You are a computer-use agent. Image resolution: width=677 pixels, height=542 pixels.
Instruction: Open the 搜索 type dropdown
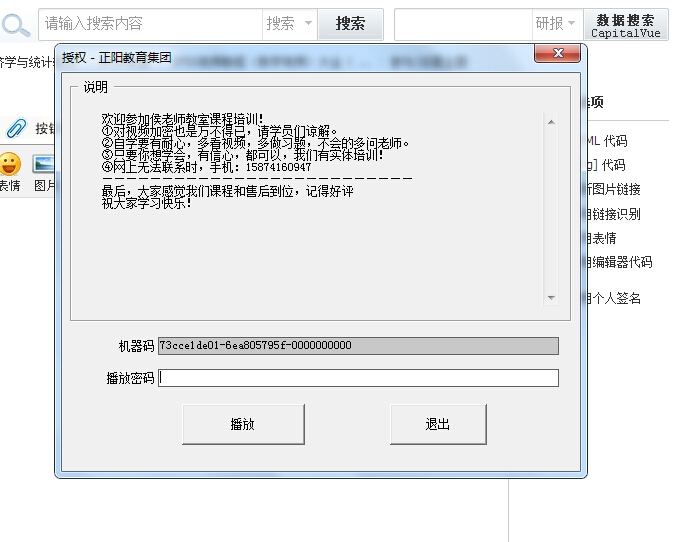pyautogui.click(x=289, y=24)
